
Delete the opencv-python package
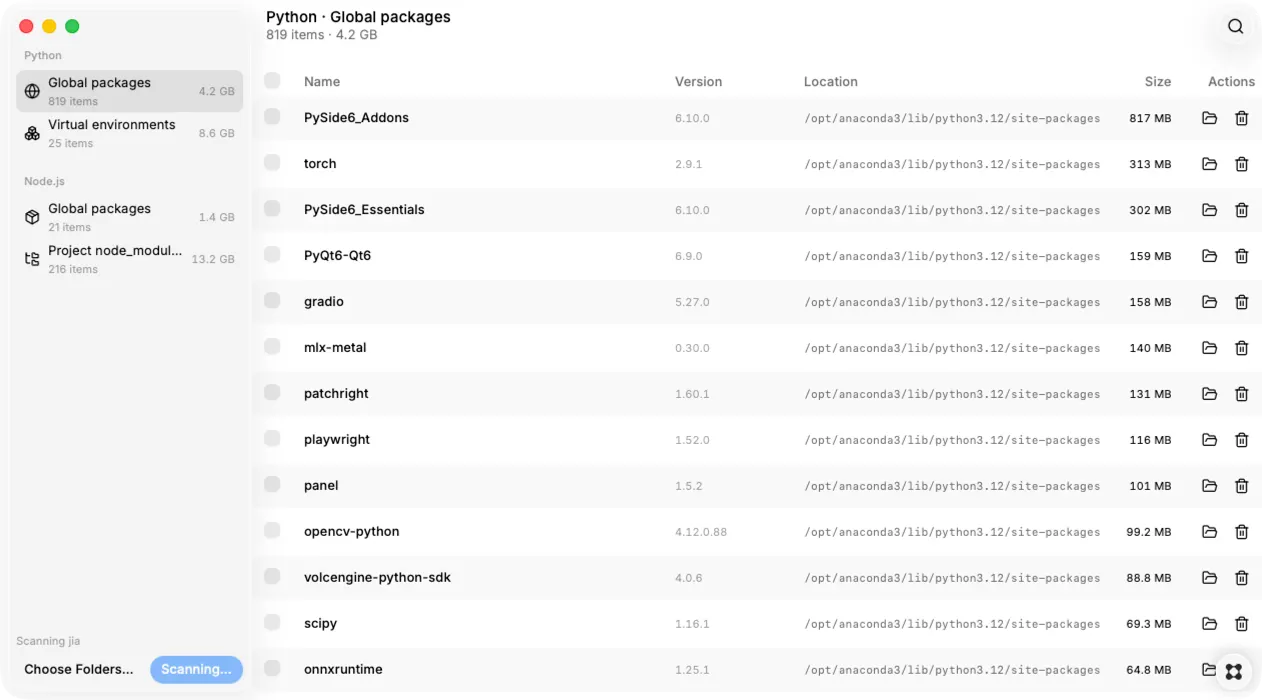coord(1241,532)
